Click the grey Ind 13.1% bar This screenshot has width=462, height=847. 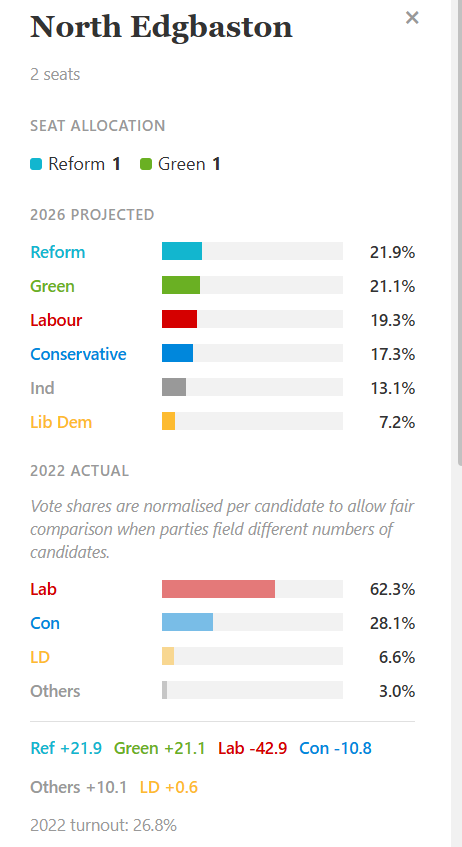(174, 387)
